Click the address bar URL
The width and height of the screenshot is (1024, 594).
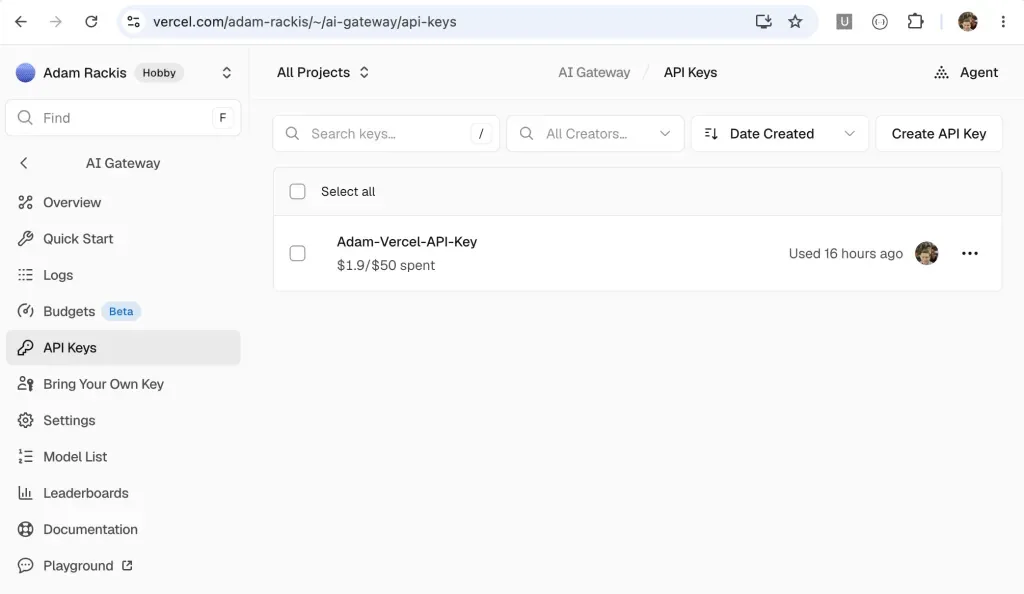304,22
